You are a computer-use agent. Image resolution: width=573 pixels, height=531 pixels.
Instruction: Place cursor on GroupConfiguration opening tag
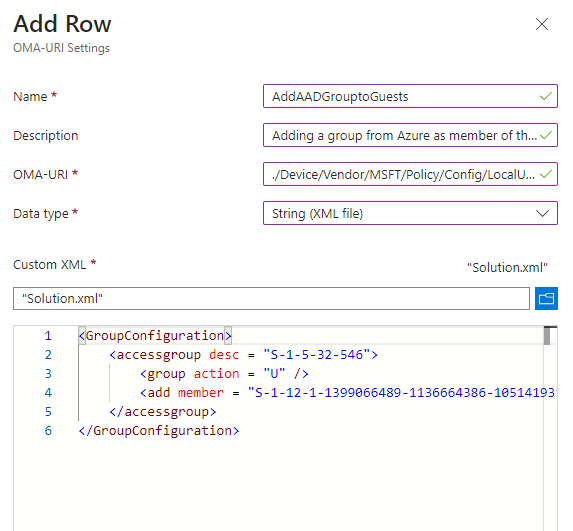click(155, 335)
